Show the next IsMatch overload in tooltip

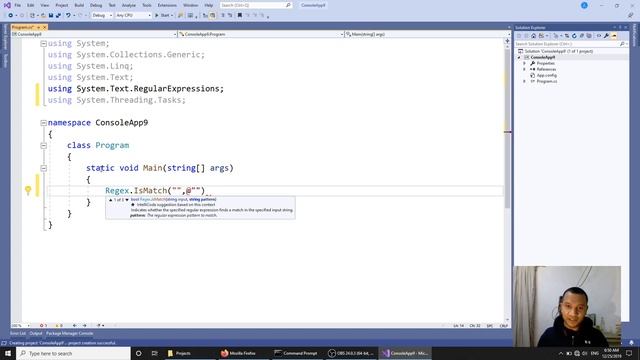pyautogui.click(x=127, y=200)
